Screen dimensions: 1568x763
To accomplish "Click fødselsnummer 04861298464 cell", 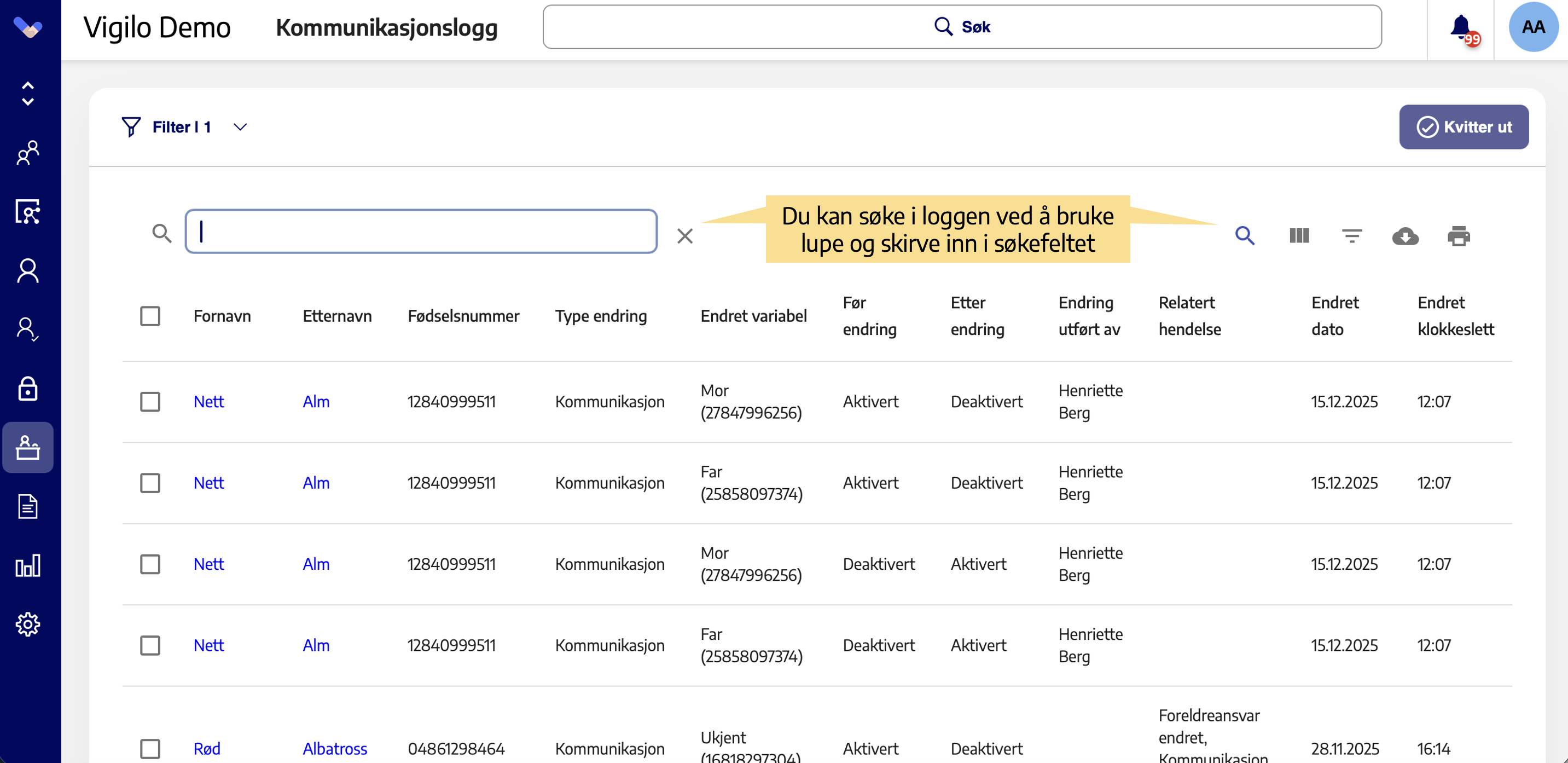I will tap(456, 749).
